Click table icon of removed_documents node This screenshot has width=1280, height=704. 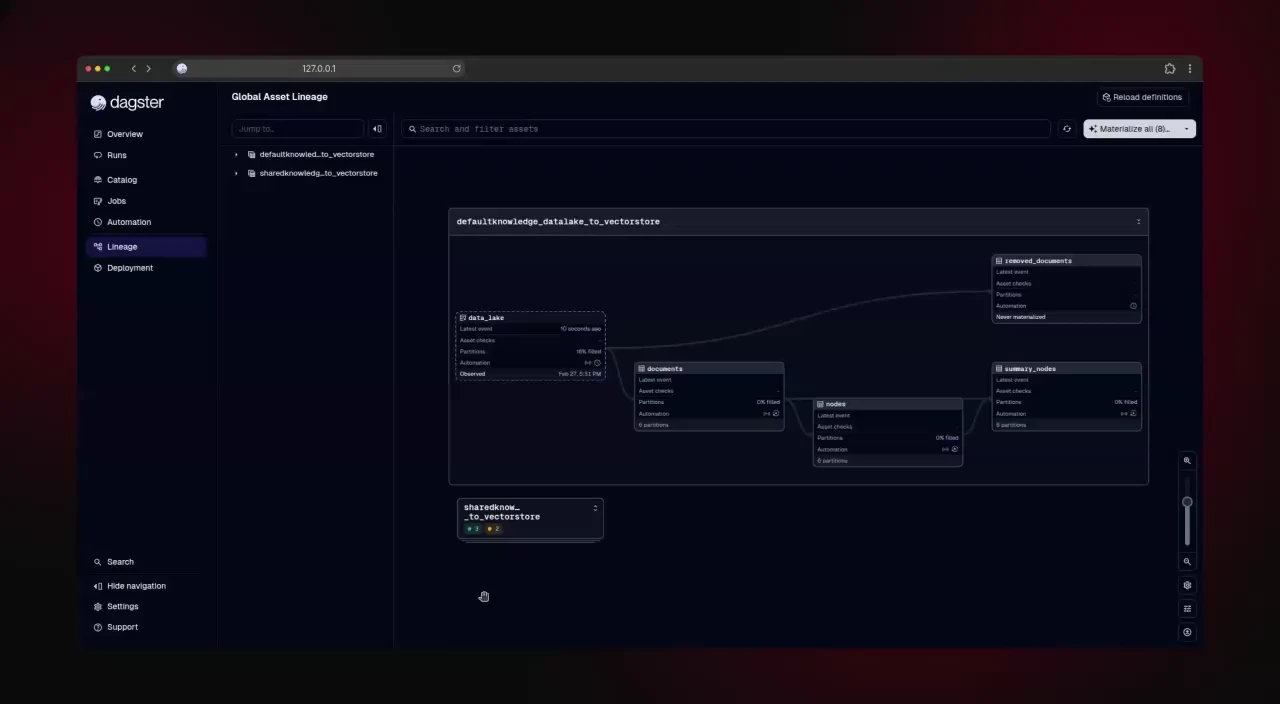tap(999, 261)
